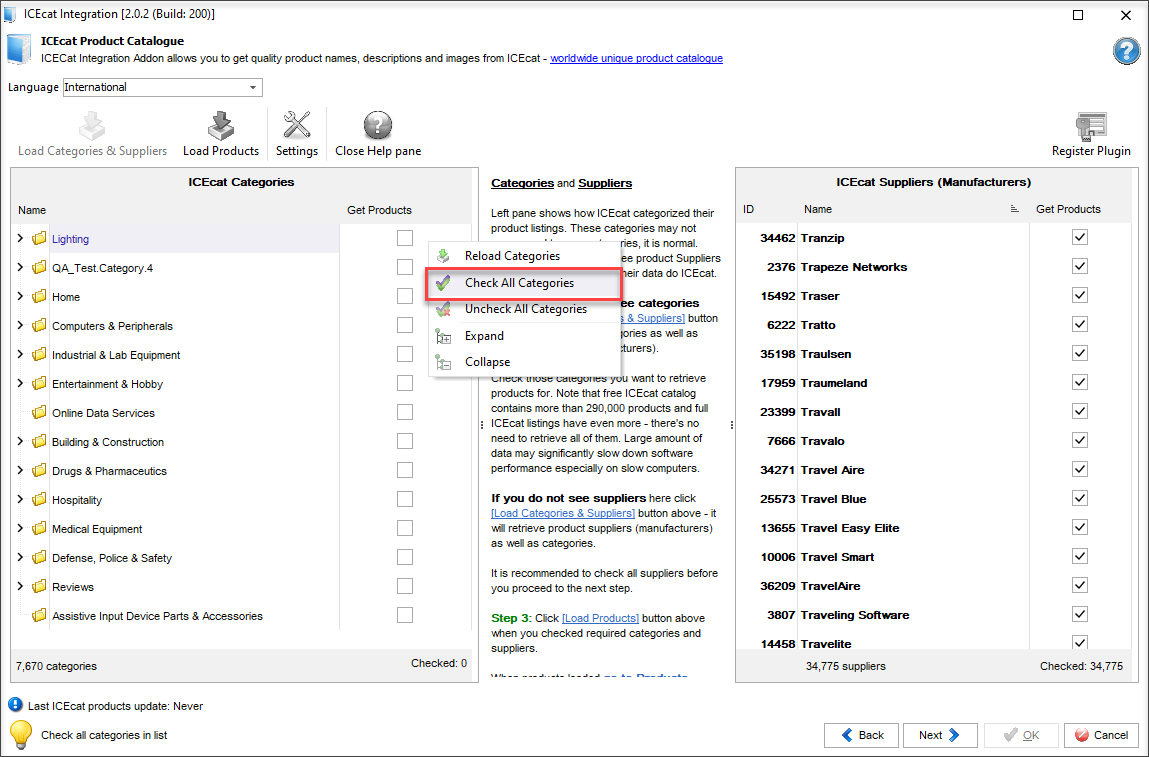Expand the Medical Equipment node
The image size is (1149, 757).
[x=20, y=528]
